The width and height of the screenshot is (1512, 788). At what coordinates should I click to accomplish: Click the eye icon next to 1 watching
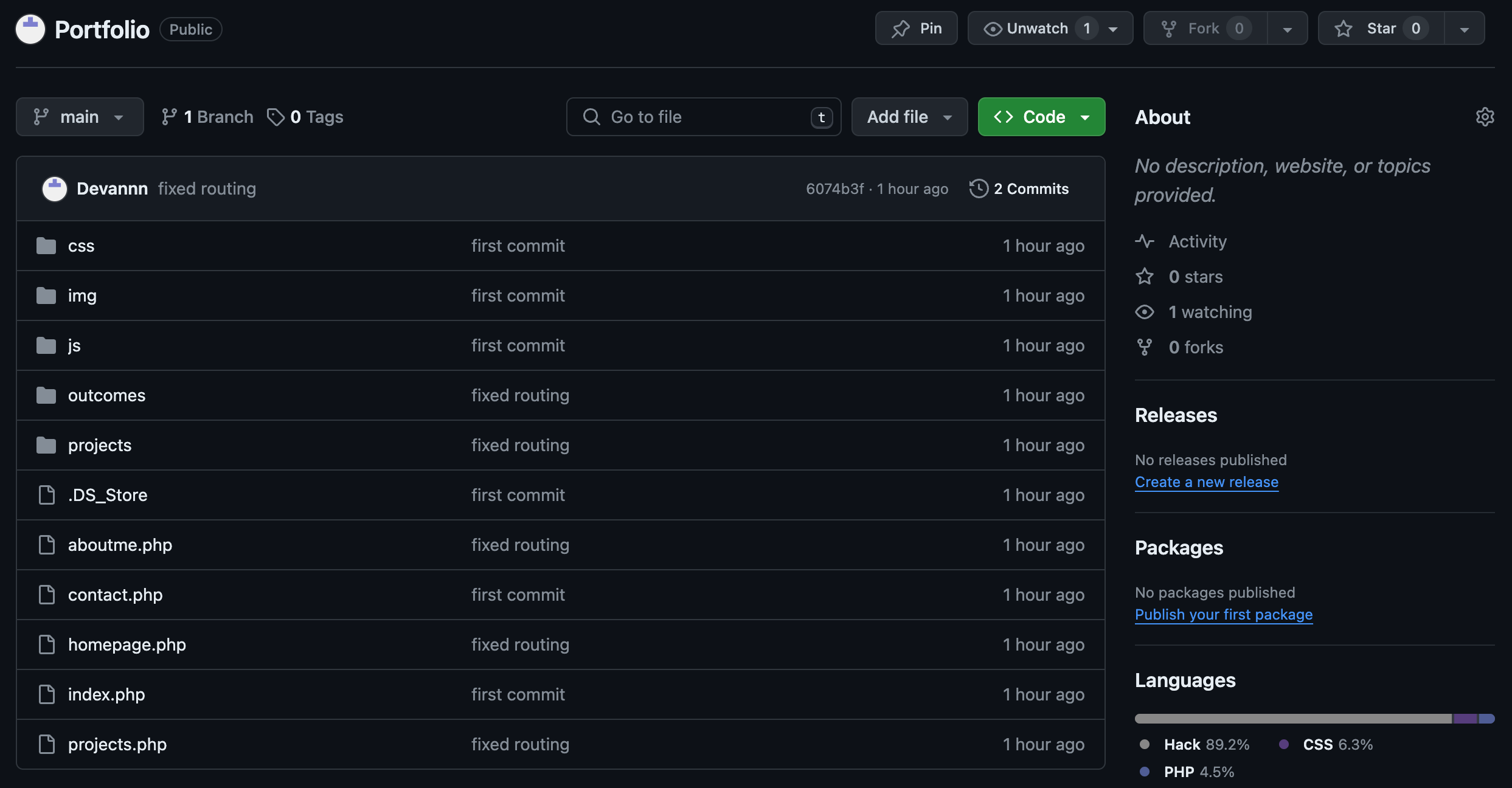[1145, 312]
